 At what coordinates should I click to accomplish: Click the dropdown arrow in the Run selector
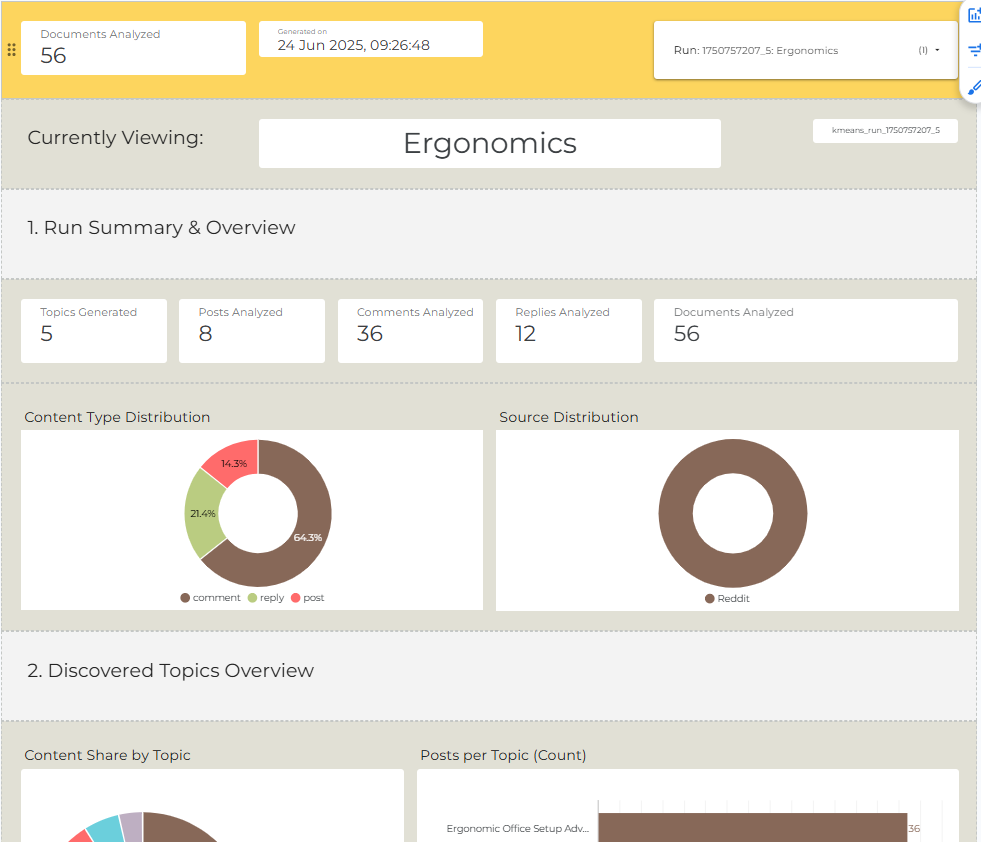click(937, 50)
